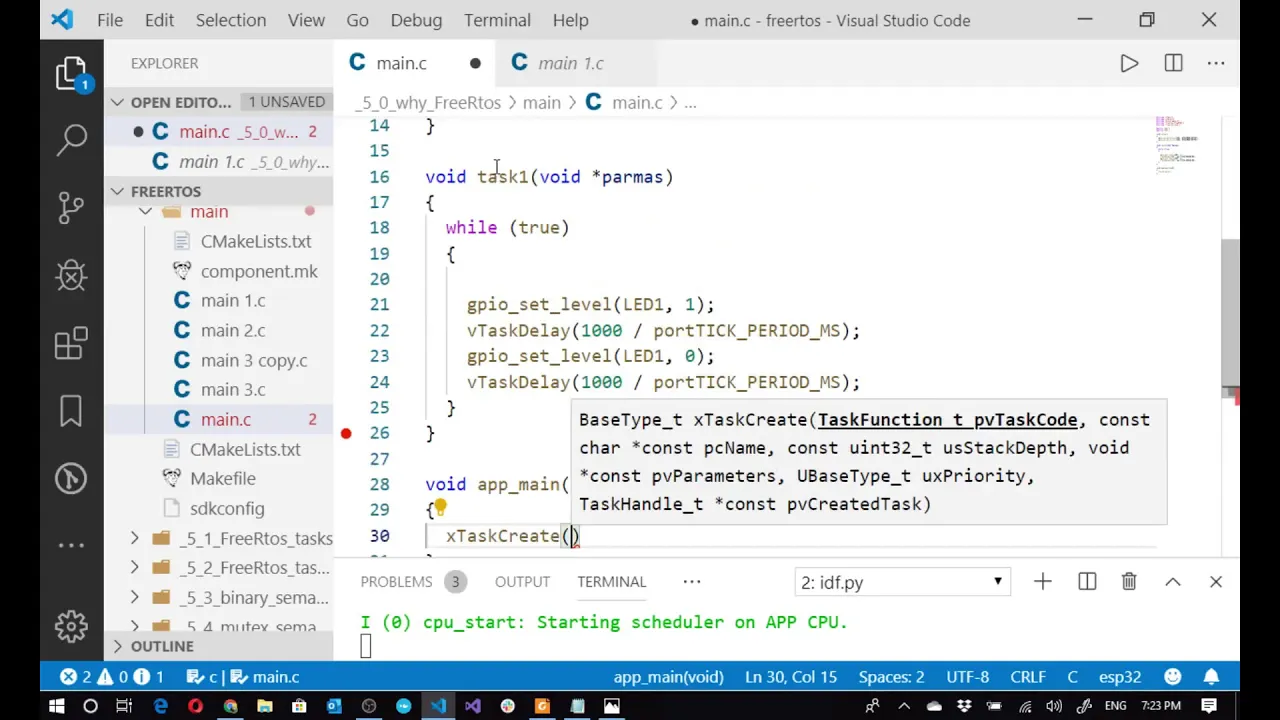Open the Selection menu
The height and width of the screenshot is (720, 1280).
pos(231,20)
